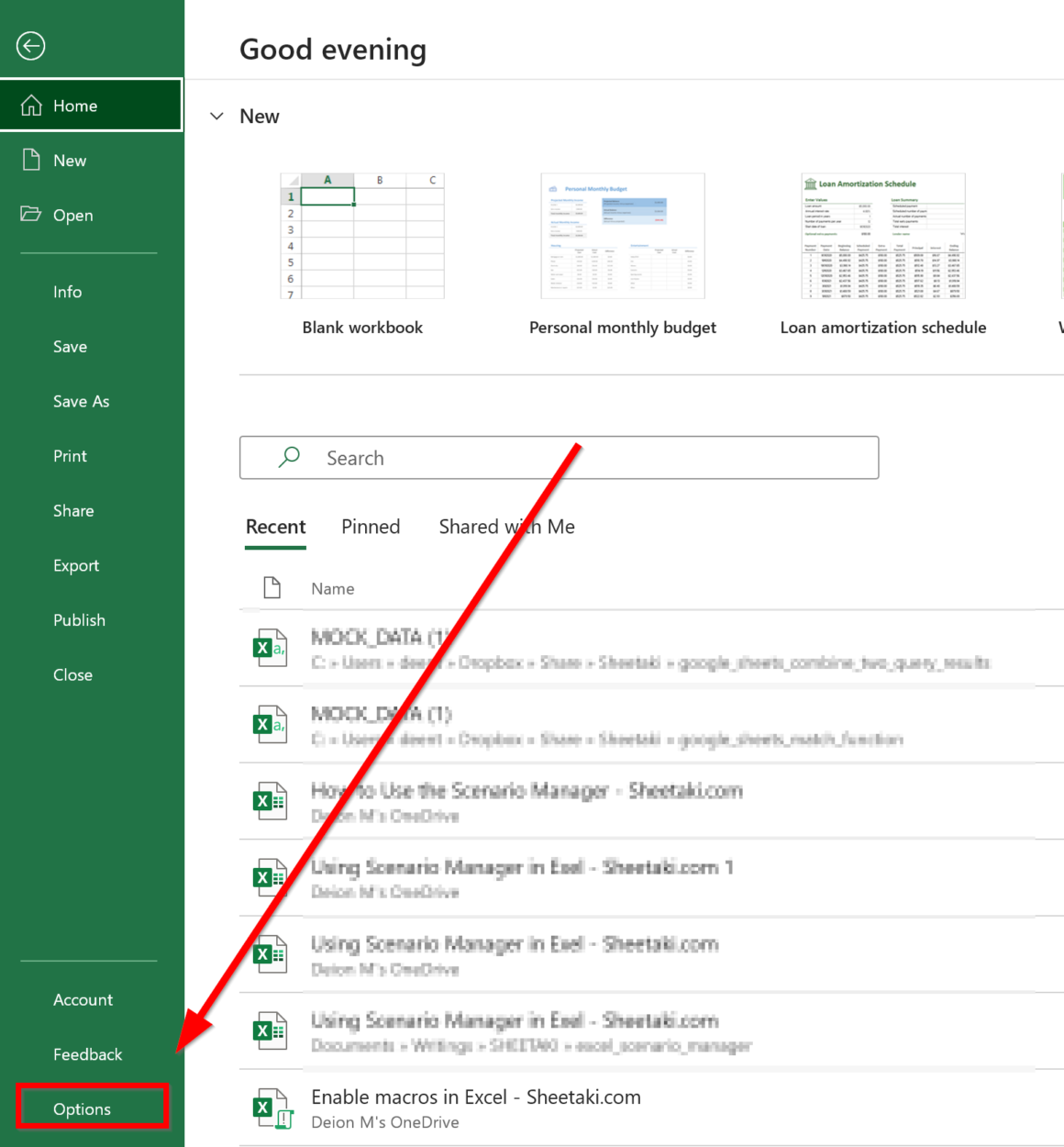Screen dimensions: 1064x1147
Task: Open the Personal monthly budget template
Action: tap(622, 236)
